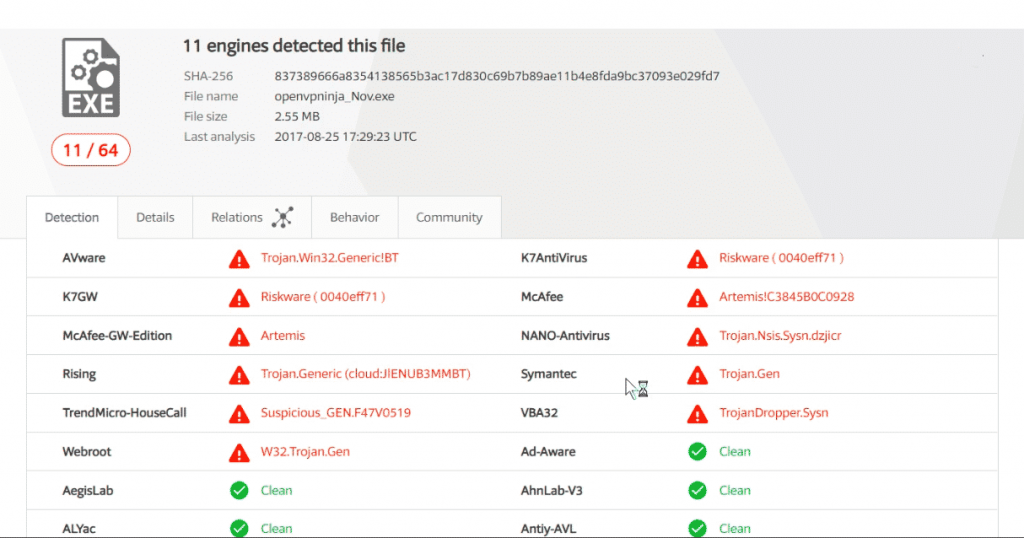Click the Clean result for Ad-Aware

(x=735, y=451)
